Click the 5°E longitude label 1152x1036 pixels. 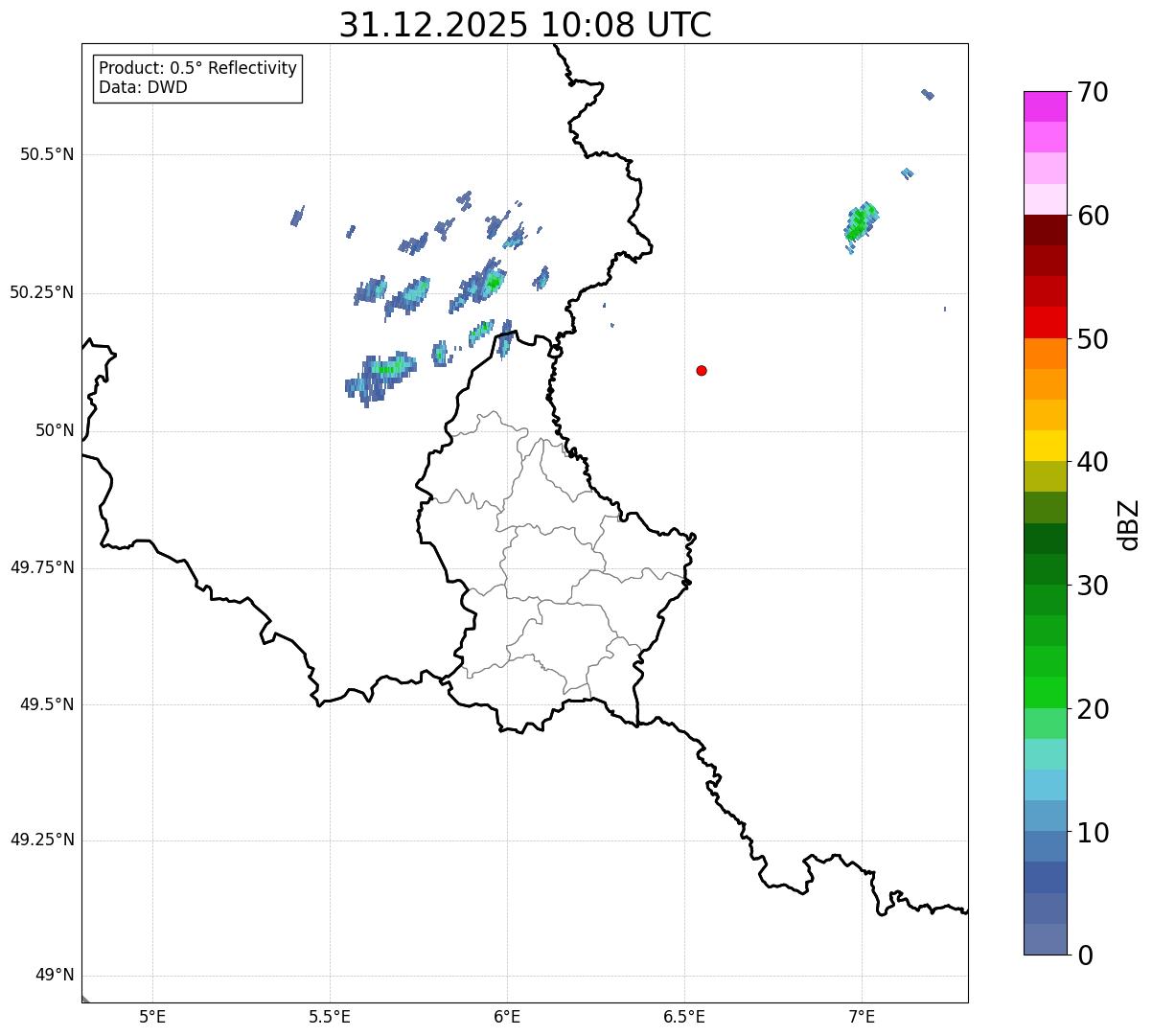pos(152,1017)
